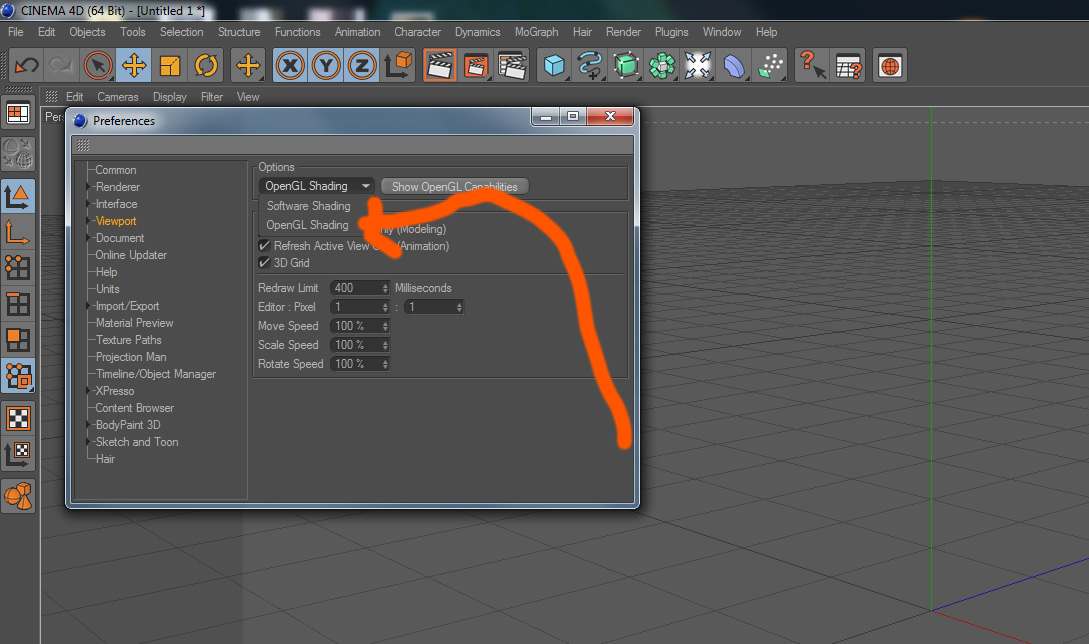
Task: Select Use Texture tool checkerboard icon
Action: click(18, 418)
